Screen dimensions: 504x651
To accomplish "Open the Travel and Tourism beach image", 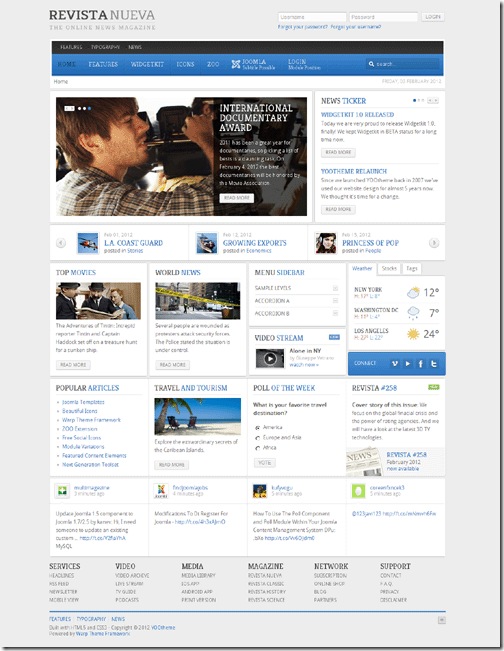I will coord(198,416).
